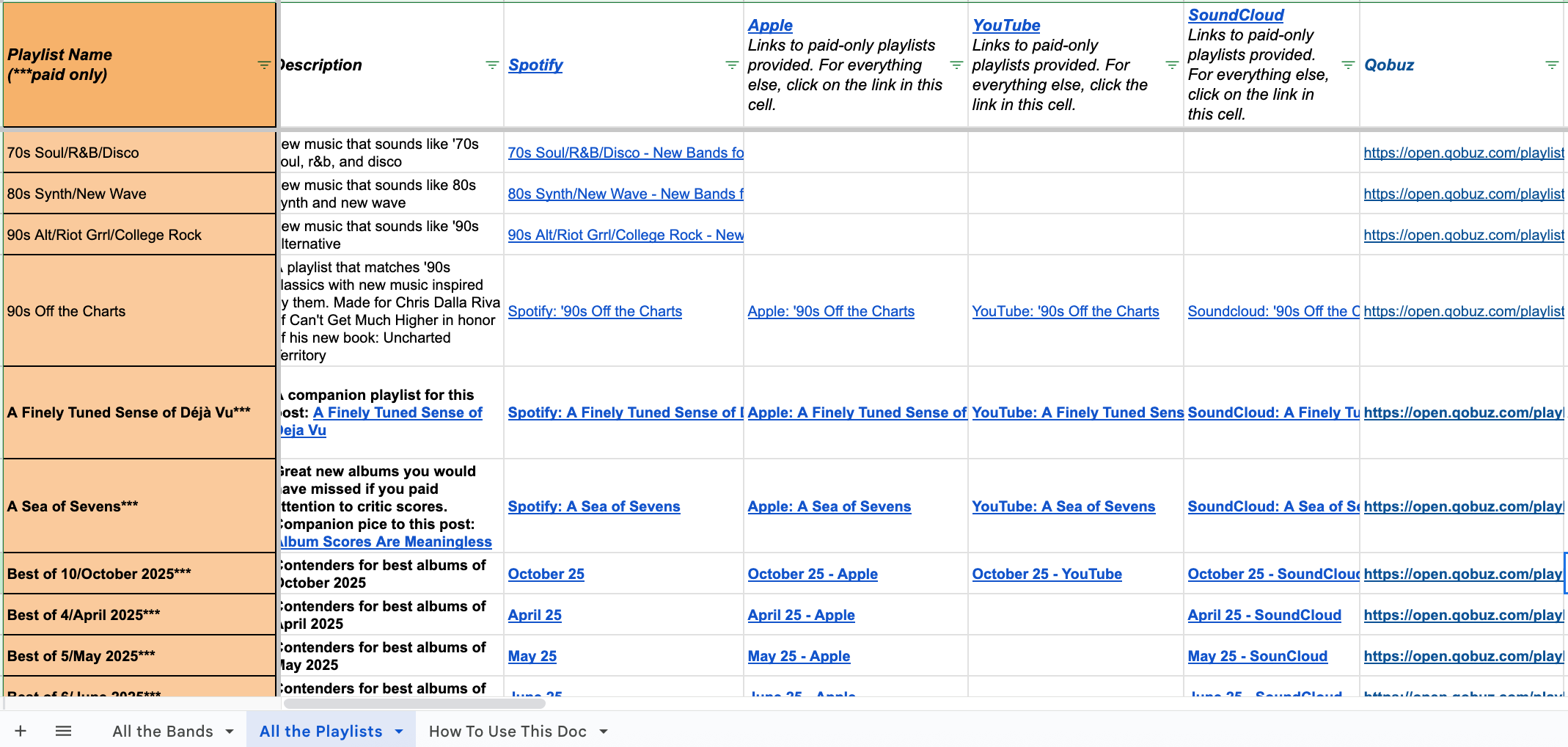
Task: Open Qobuz link in 90s Alt/Riot Grrl row
Action: coord(1464,235)
